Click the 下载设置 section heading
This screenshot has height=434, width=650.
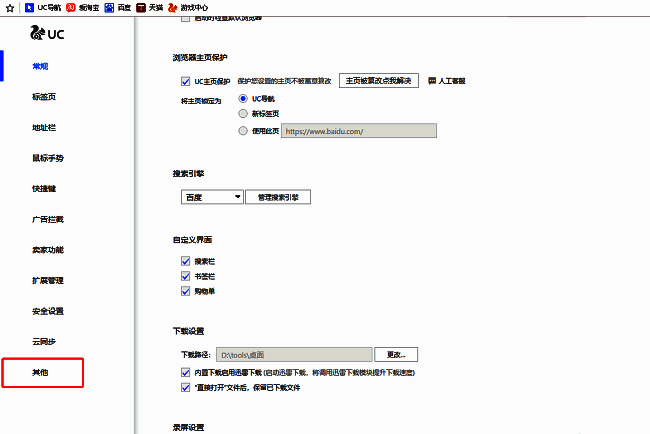coord(188,331)
